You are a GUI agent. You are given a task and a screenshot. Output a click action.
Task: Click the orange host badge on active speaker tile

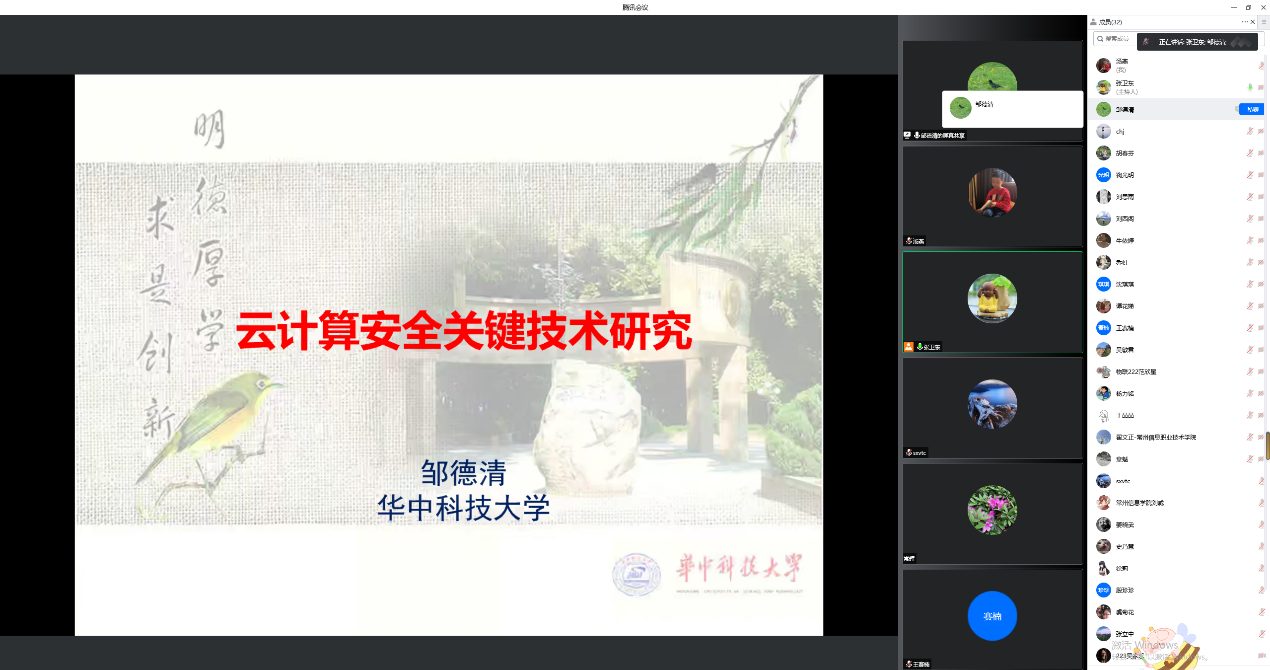pyautogui.click(x=908, y=346)
